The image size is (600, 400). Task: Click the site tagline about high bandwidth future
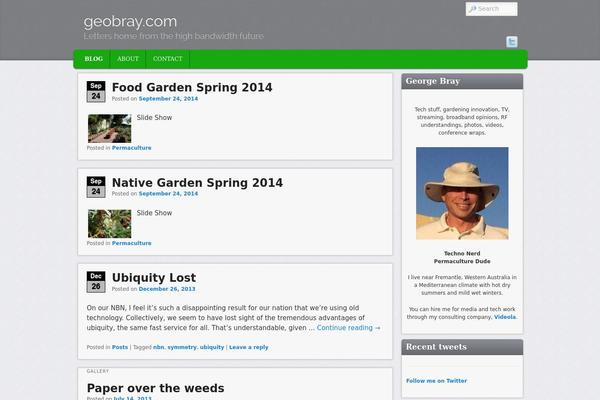pos(173,36)
